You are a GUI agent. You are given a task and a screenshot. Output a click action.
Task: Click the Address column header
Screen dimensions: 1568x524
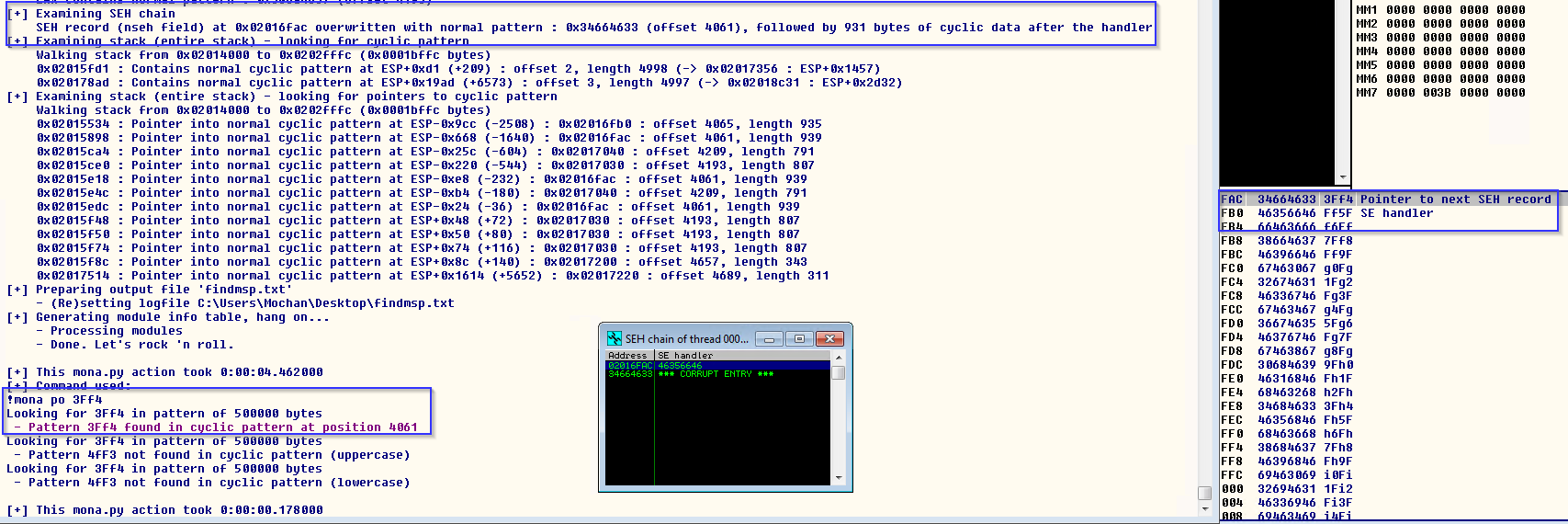(628, 355)
